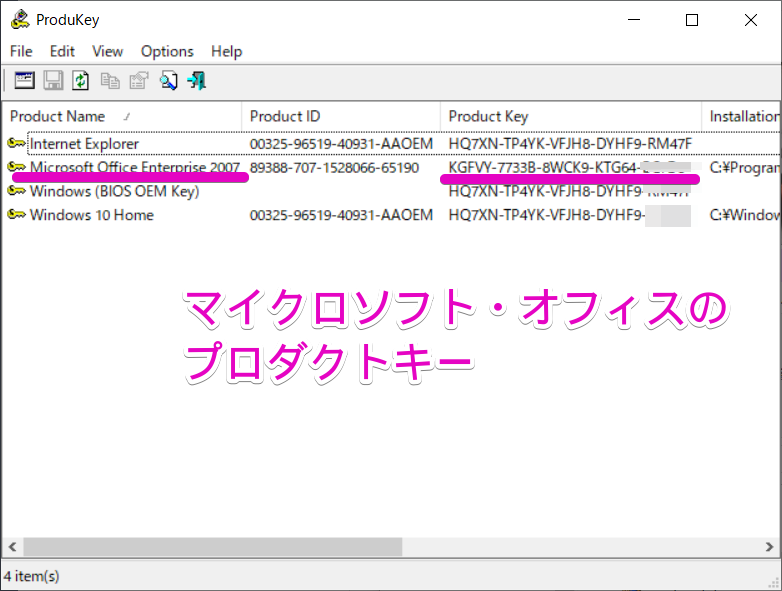Click horizontal scrollbar left arrow
The width and height of the screenshot is (782, 591).
pos(12,547)
